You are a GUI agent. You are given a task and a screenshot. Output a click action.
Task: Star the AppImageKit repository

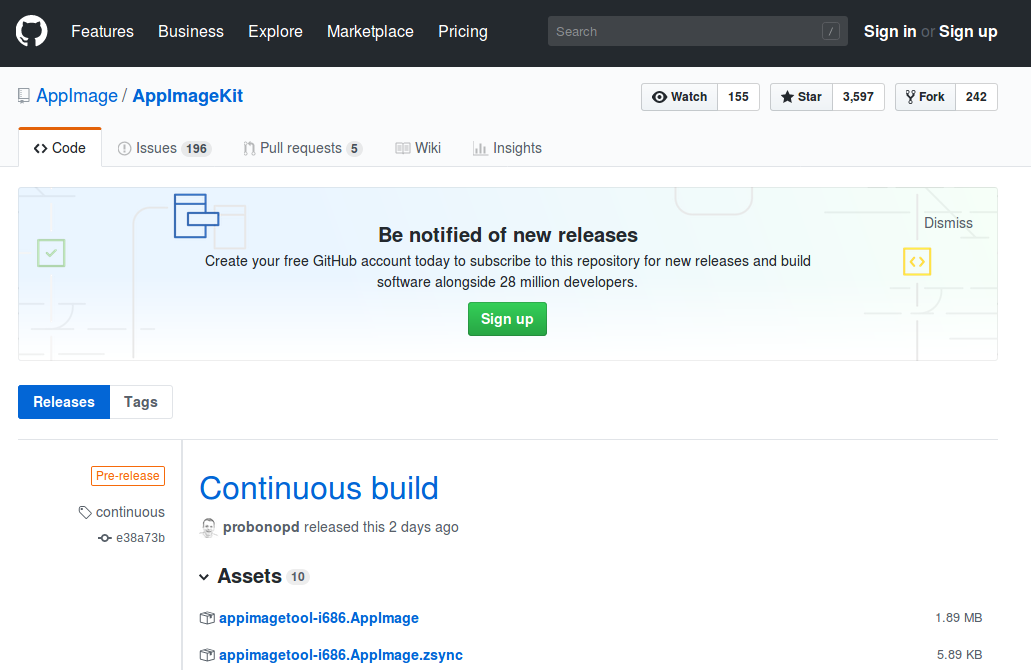click(801, 97)
